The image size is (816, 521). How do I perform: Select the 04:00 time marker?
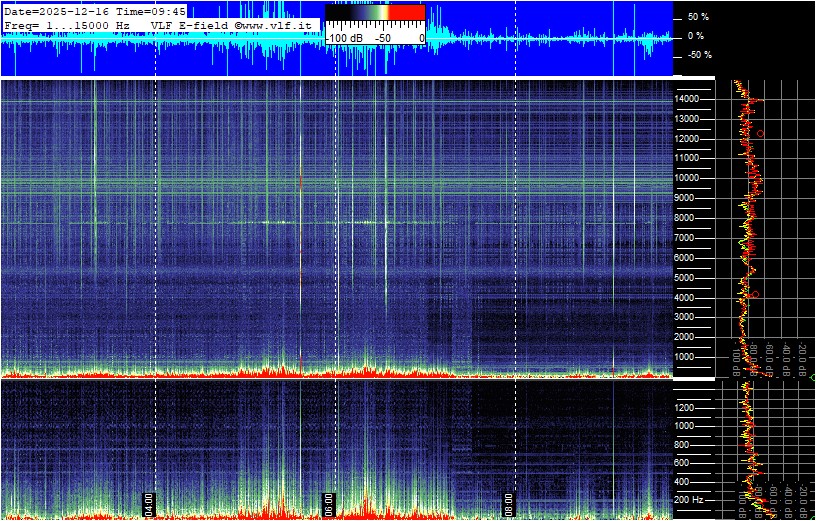pos(148,502)
